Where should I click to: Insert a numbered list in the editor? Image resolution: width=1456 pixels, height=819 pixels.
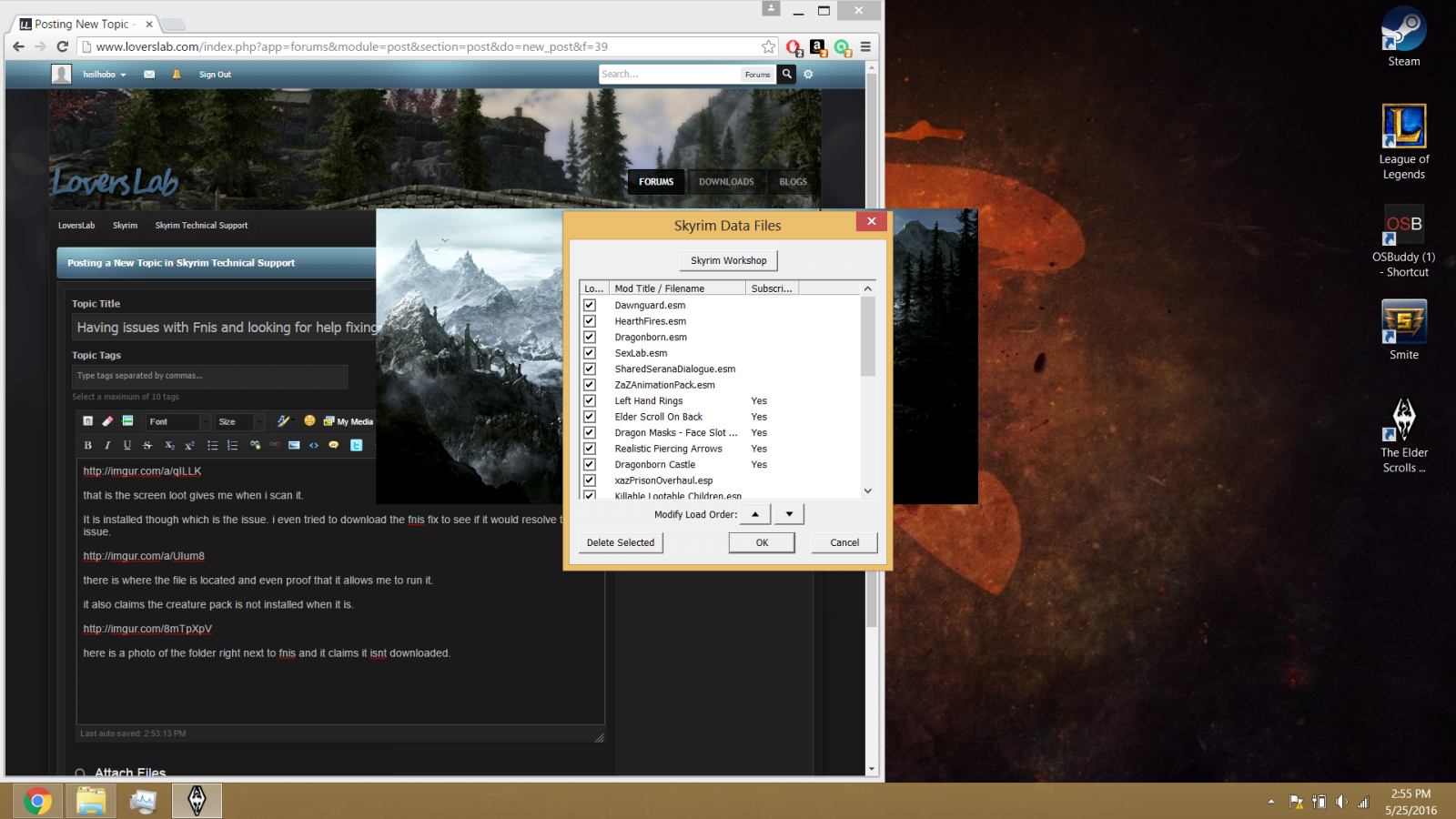pyautogui.click(x=232, y=445)
